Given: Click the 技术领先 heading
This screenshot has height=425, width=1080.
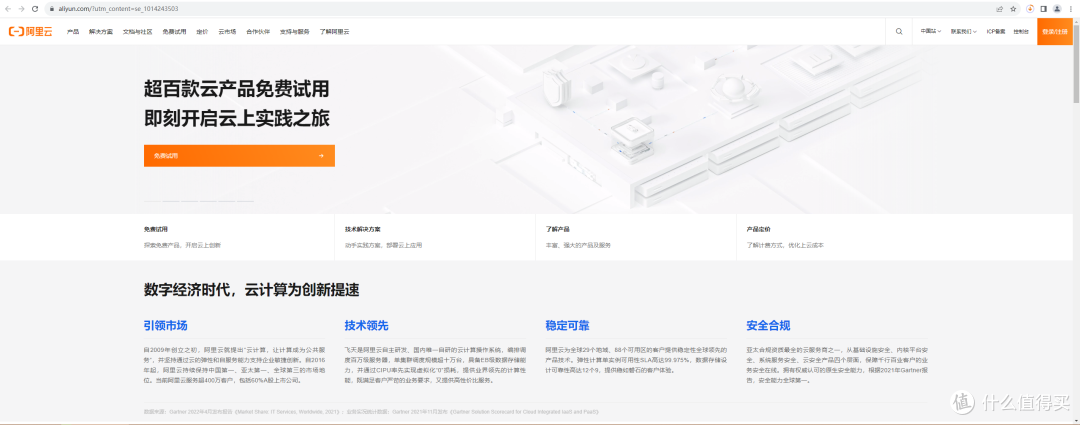Looking at the screenshot, I should tap(366, 325).
